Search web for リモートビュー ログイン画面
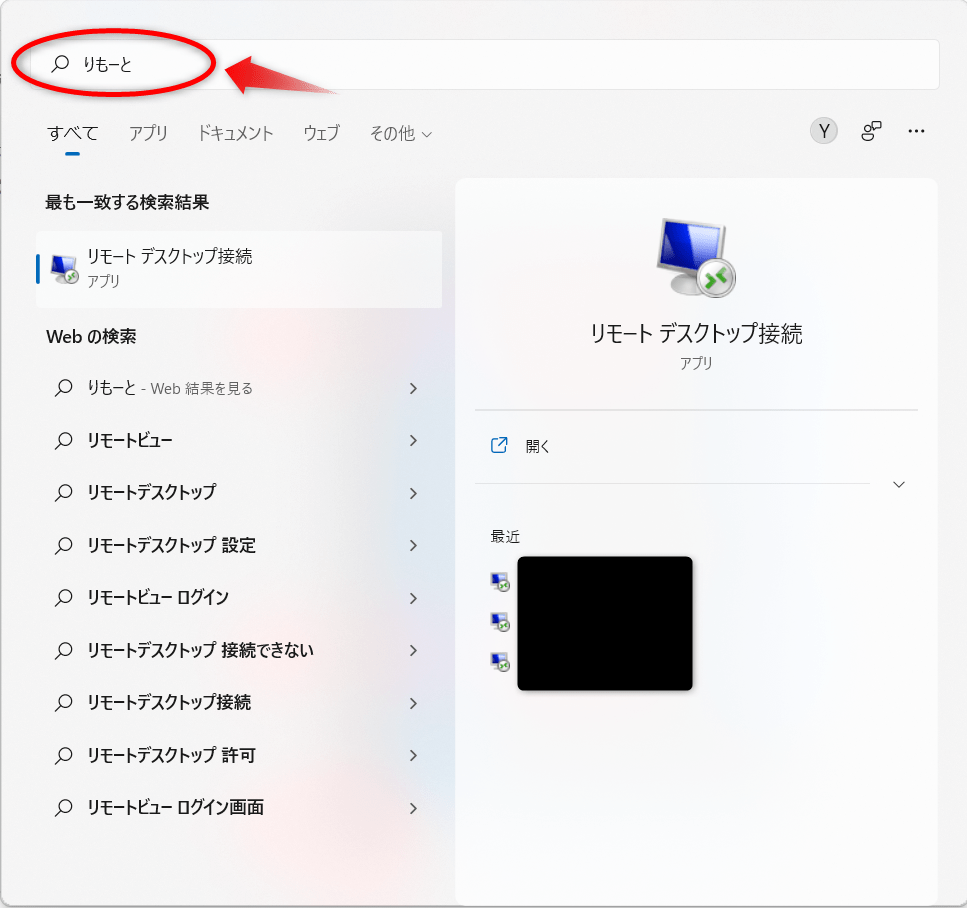 (176, 807)
